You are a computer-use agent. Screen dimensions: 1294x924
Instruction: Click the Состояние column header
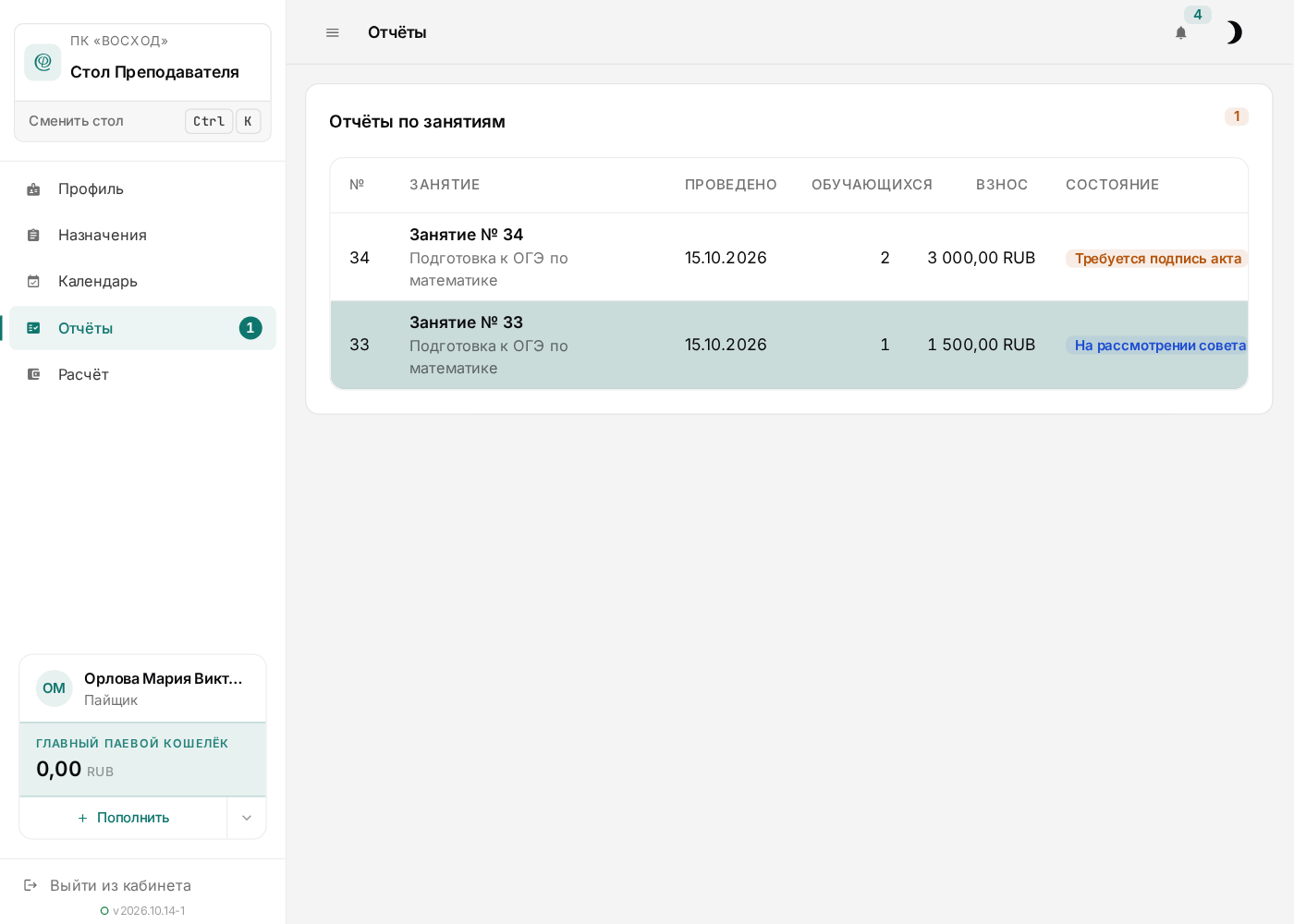click(1113, 185)
